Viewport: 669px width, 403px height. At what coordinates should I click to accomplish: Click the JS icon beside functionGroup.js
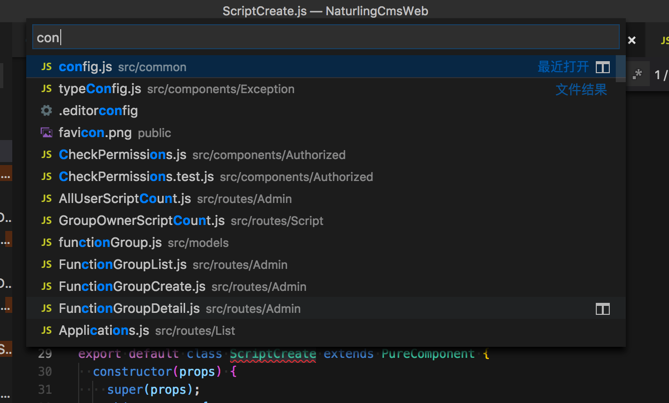pyautogui.click(x=47, y=243)
